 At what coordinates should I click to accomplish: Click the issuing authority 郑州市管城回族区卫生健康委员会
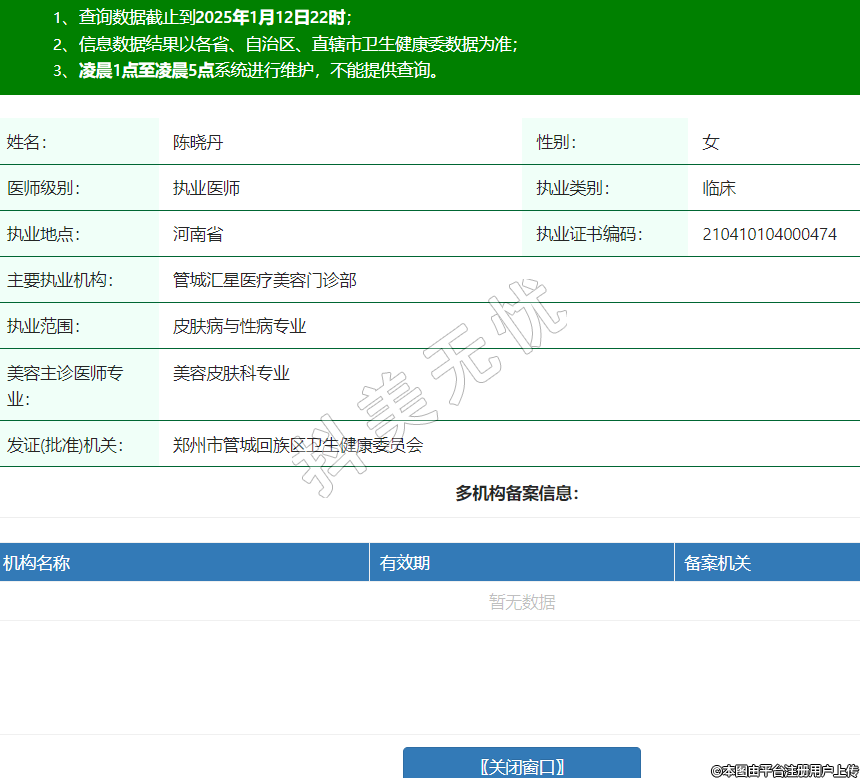(297, 445)
